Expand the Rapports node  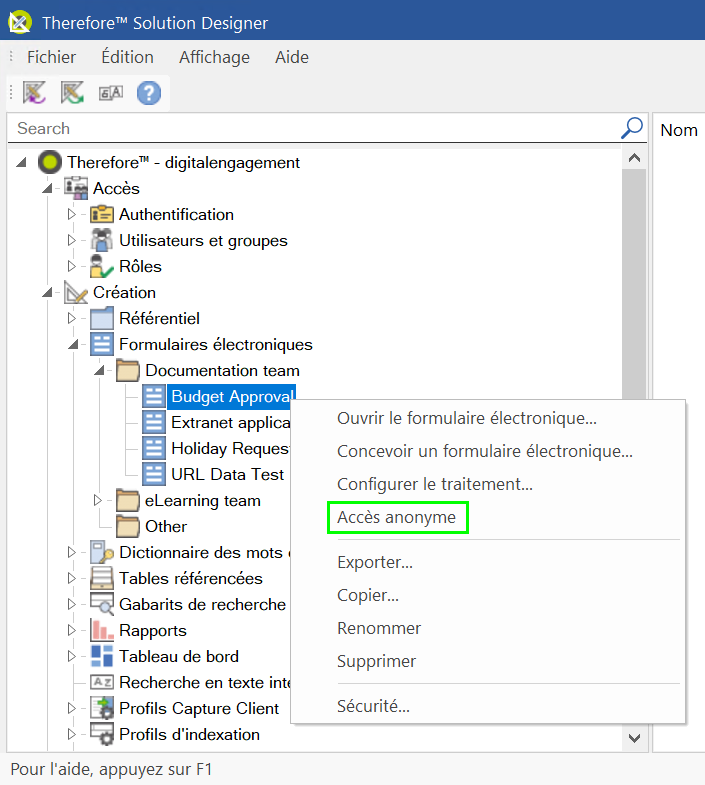click(72, 630)
